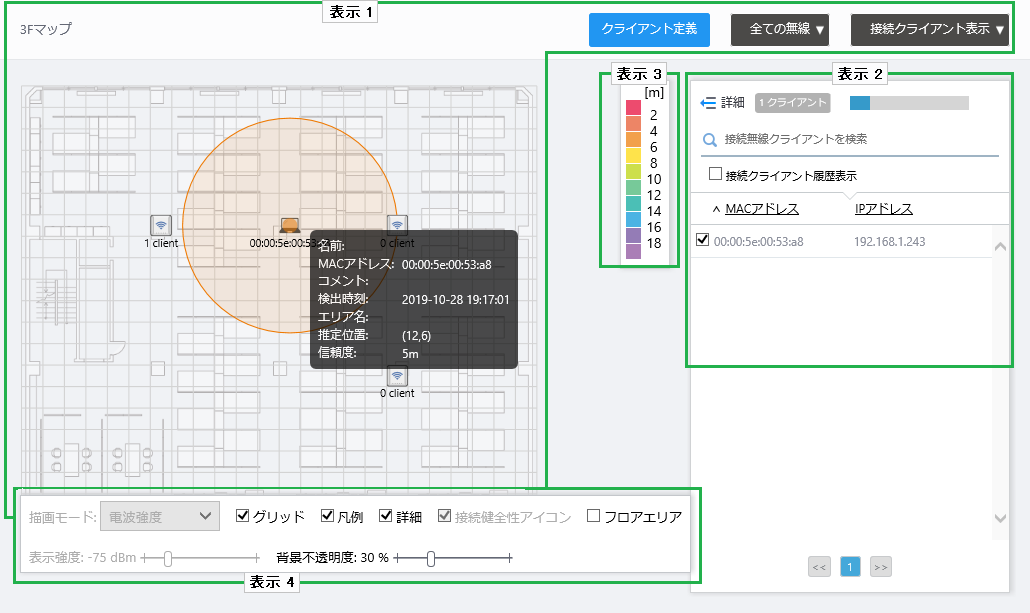Go to next page with >> button
The height and width of the screenshot is (613, 1030).
(x=881, y=567)
